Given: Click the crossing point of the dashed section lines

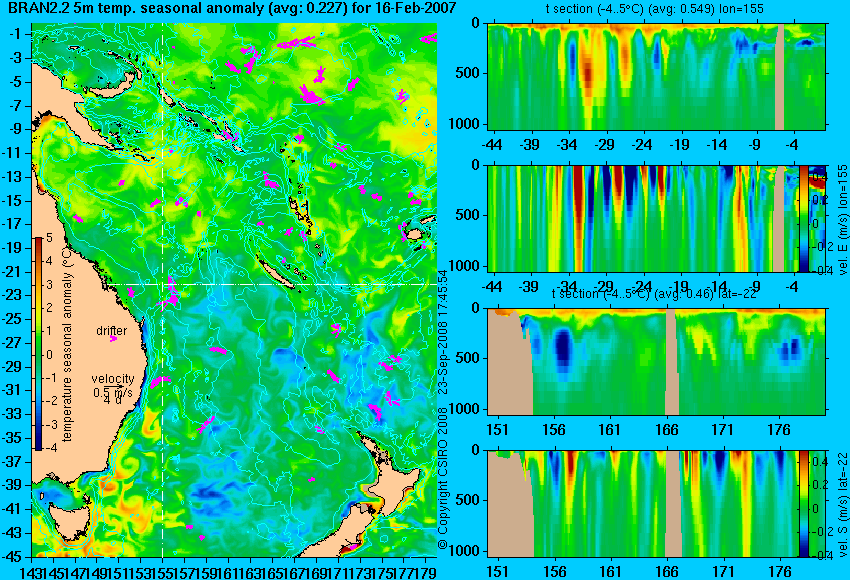Looking at the screenshot, I should pos(162,285).
